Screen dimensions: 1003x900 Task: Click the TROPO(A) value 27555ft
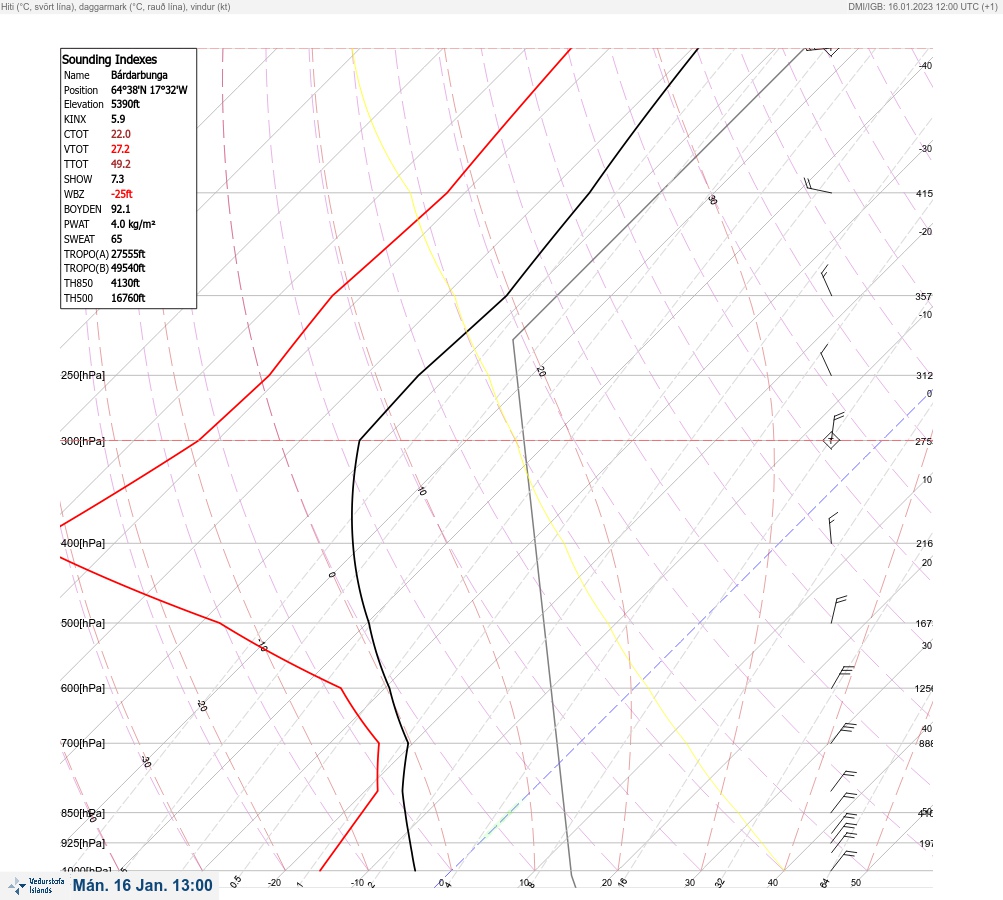128,254
